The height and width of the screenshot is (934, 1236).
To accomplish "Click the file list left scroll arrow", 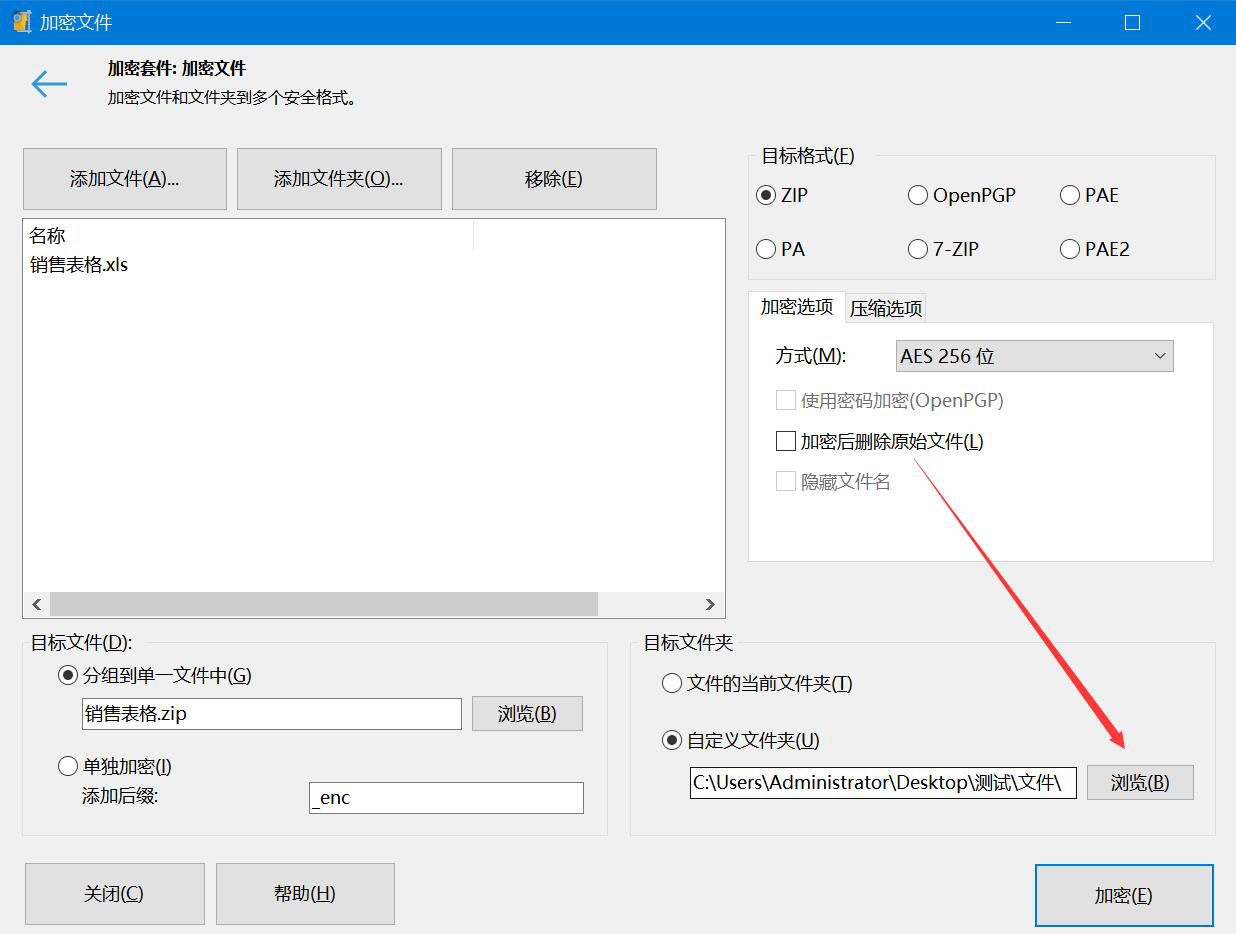I will 37,604.
